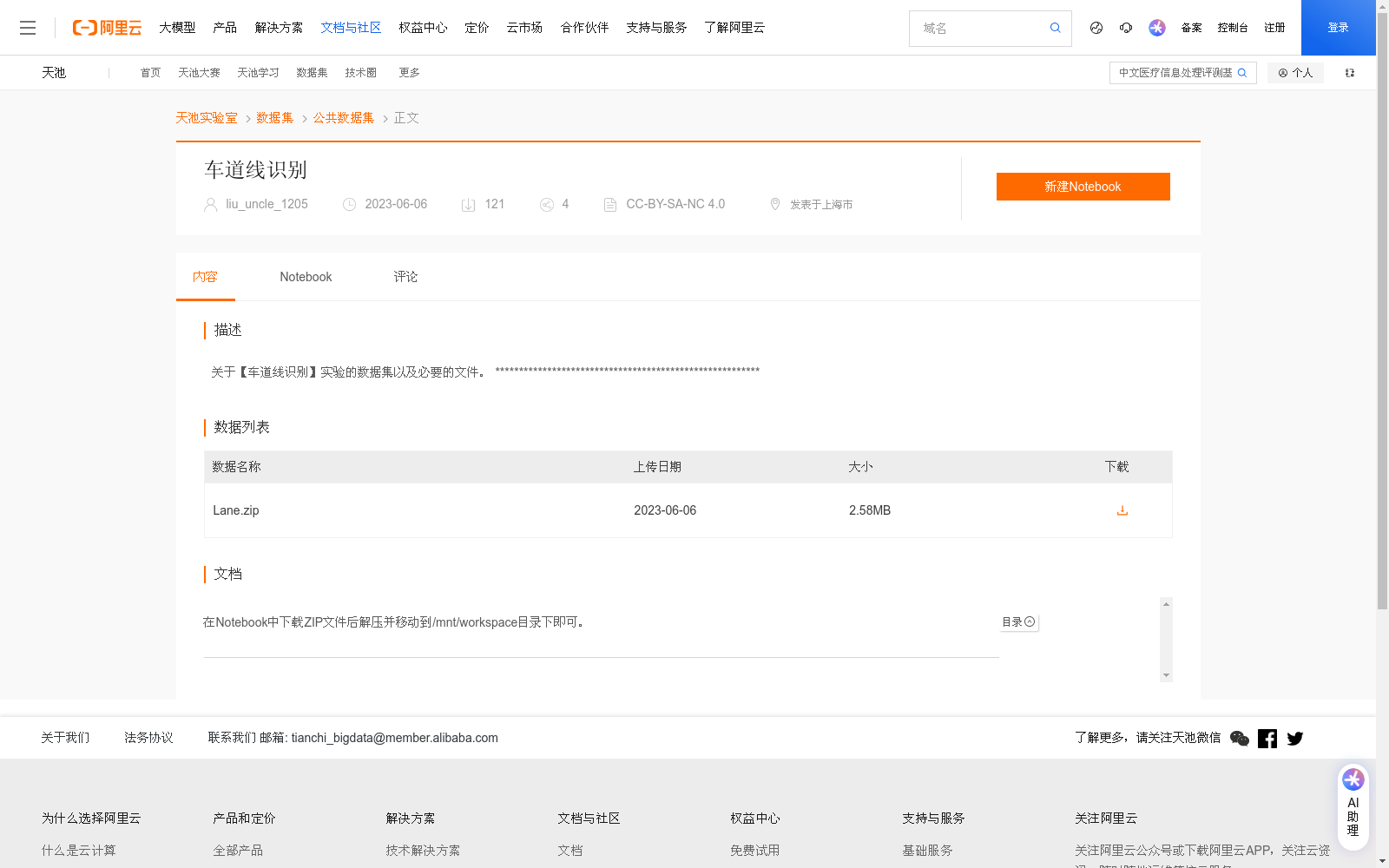
Task: Expand the 文档与社区 navigation item
Action: (350, 27)
